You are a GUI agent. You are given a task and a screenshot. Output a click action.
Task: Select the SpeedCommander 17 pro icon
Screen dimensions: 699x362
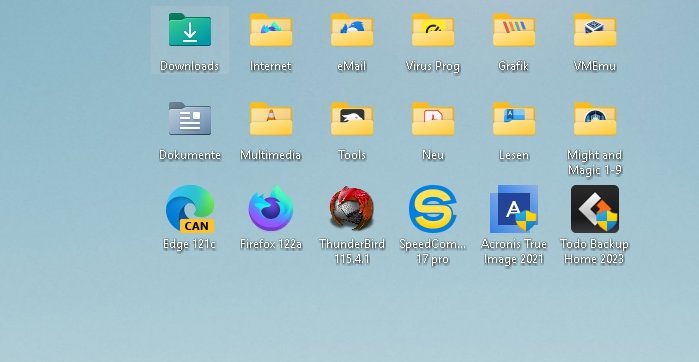coord(433,209)
